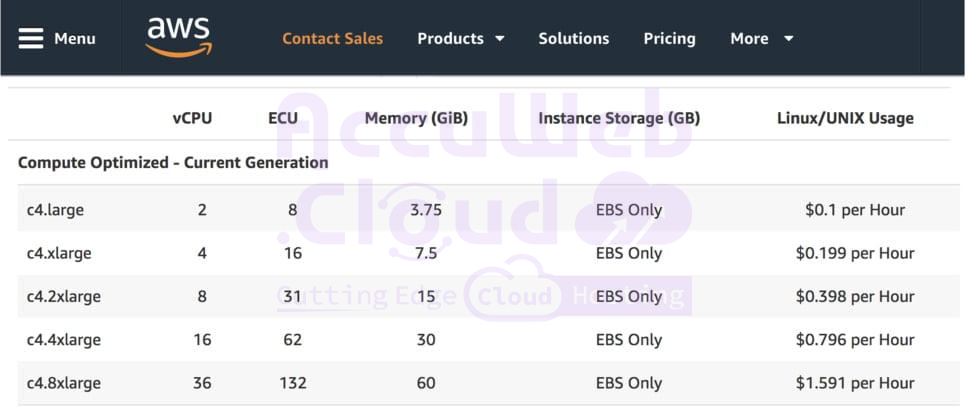Go to the Pricing page

669,38
